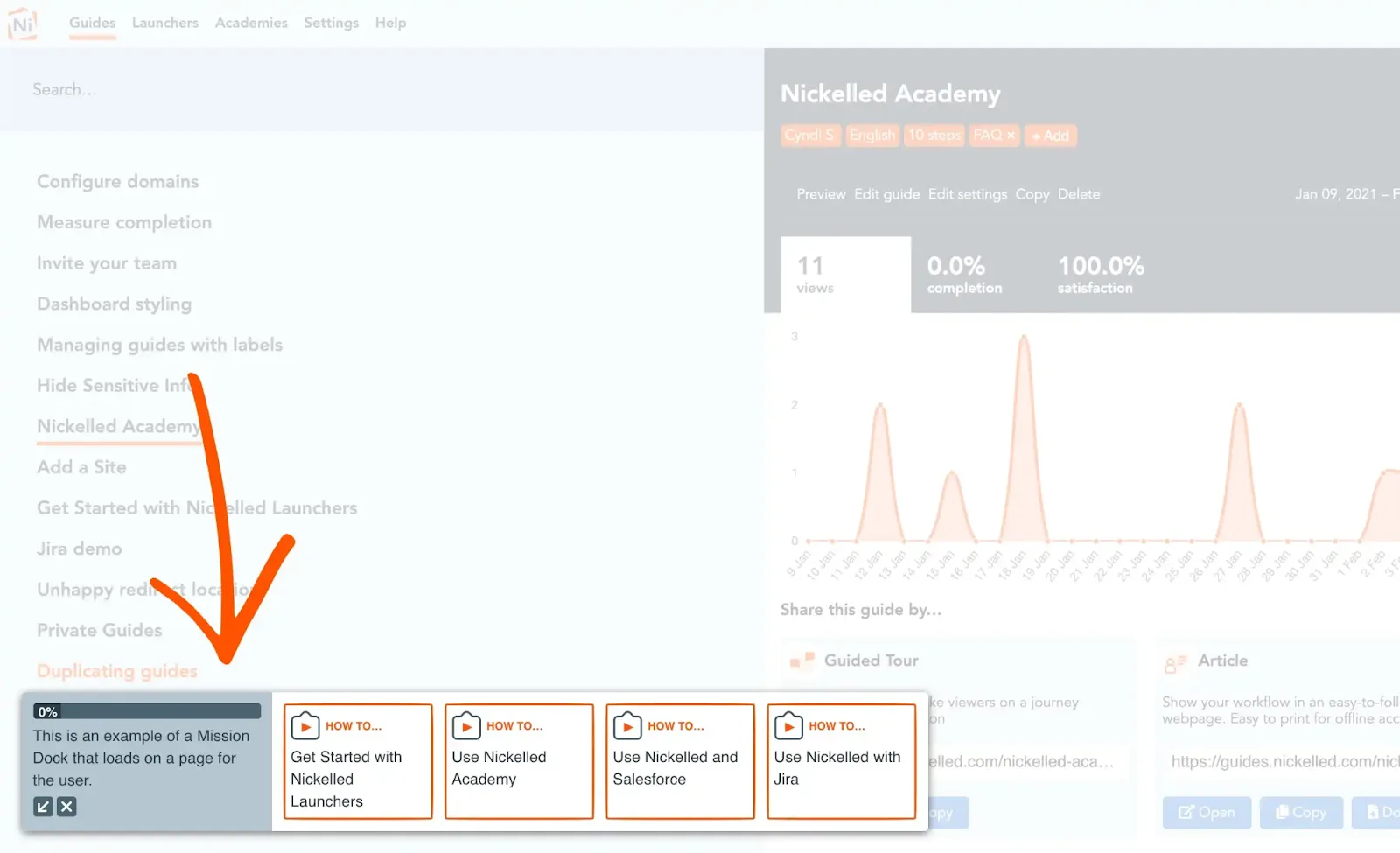Screen dimensions: 1400x853
Task: Click the Add label button
Action: point(1051,136)
